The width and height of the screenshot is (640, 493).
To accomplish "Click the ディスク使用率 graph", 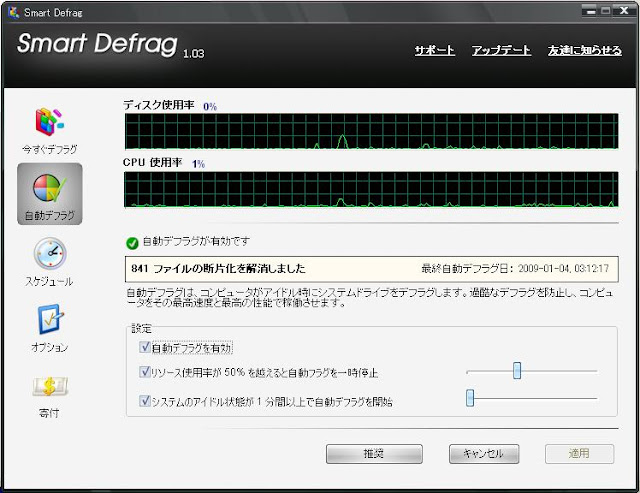I will click(x=371, y=131).
